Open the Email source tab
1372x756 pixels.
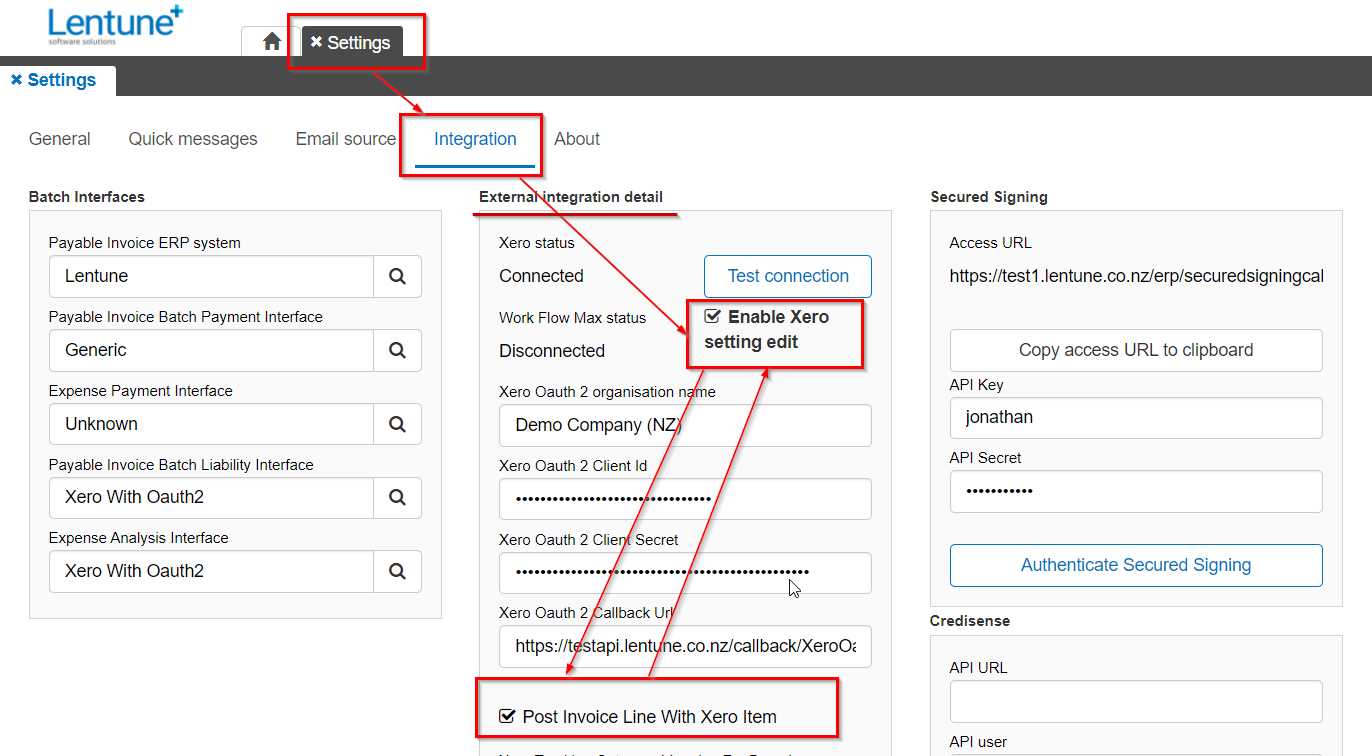[346, 139]
